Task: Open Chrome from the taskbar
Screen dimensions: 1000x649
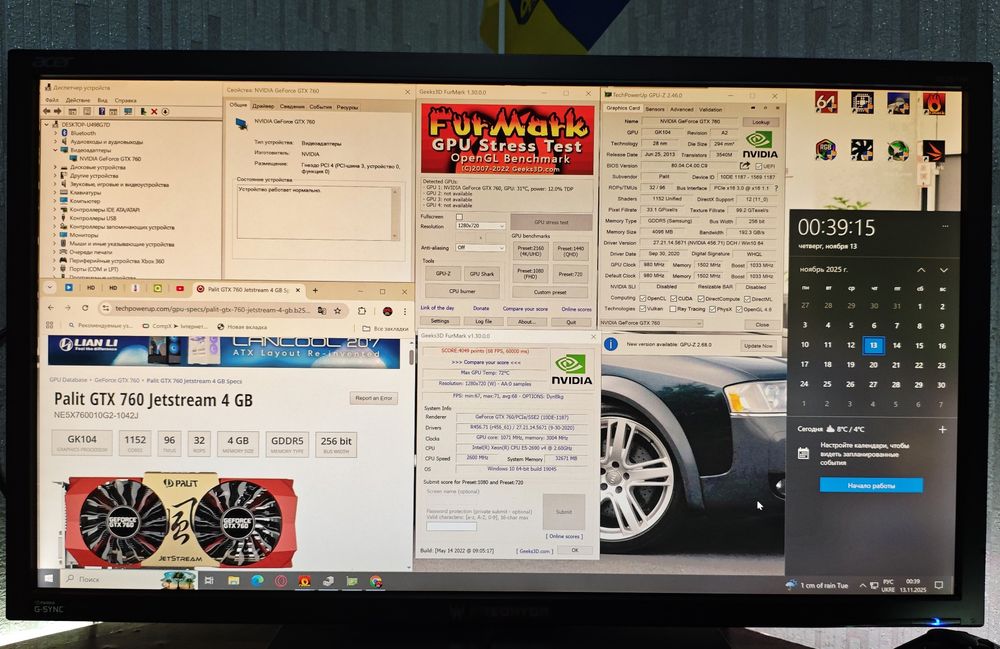Action: [376, 581]
